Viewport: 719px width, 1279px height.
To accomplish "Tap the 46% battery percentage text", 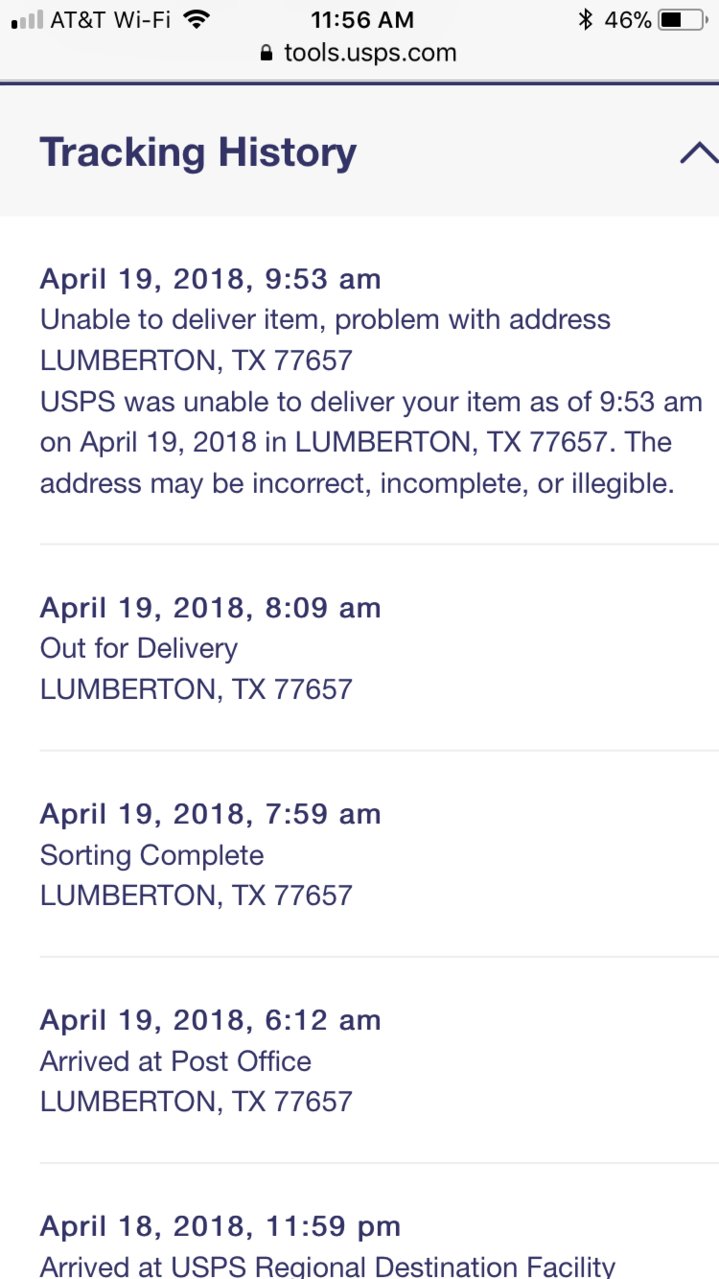I will coord(628,19).
